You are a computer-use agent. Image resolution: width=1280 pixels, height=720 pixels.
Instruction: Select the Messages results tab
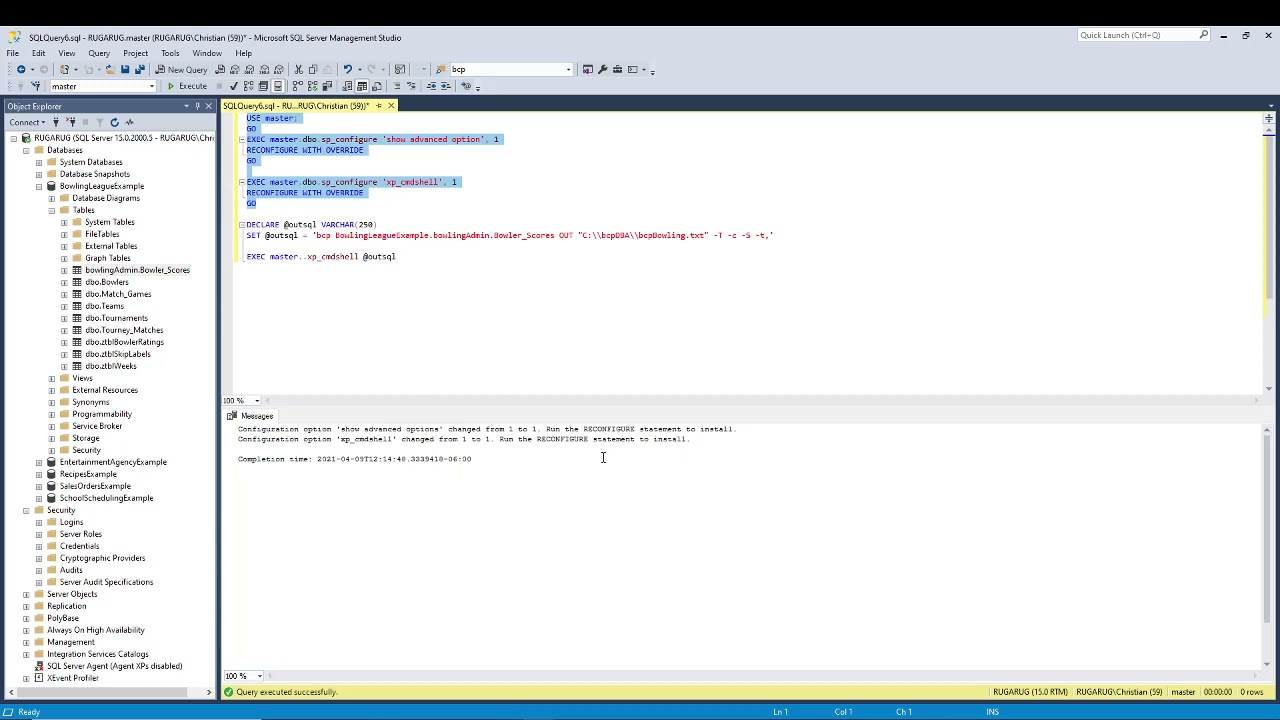(251, 416)
